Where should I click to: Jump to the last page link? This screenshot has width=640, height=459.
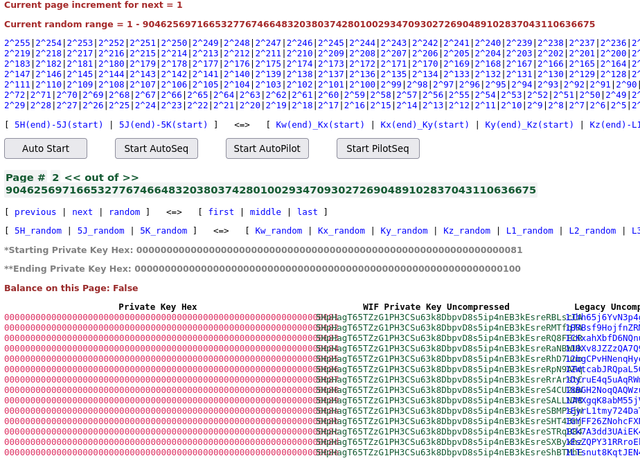pyautogui.click(x=307, y=212)
